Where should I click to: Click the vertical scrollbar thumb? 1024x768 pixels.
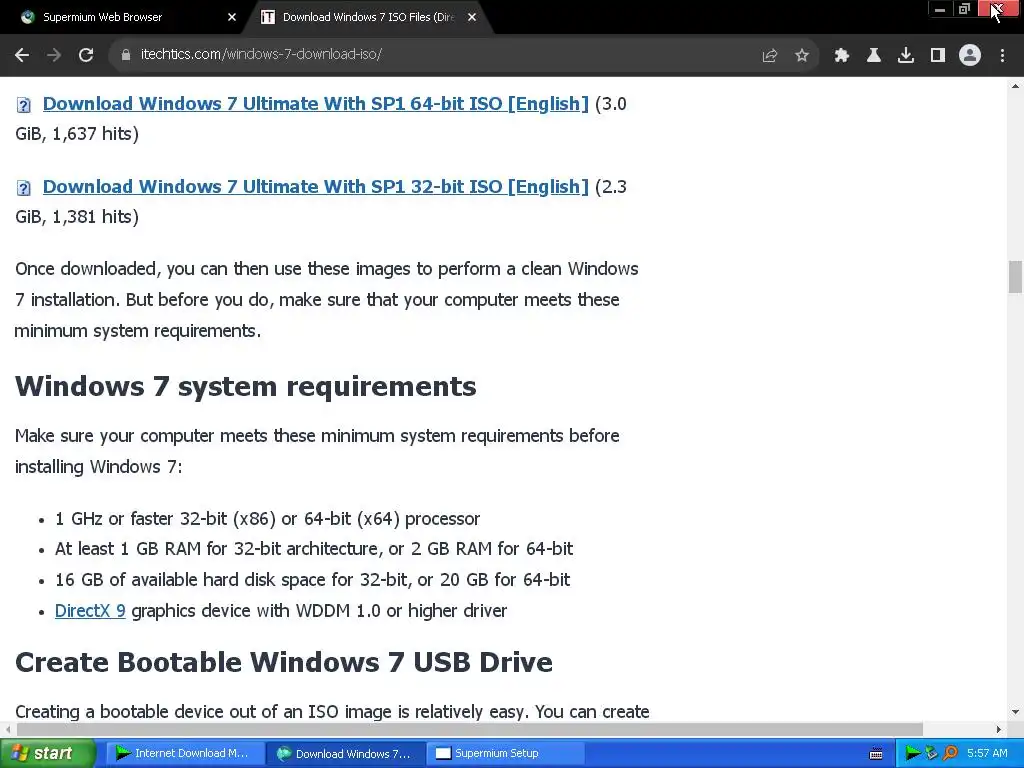(x=1015, y=277)
